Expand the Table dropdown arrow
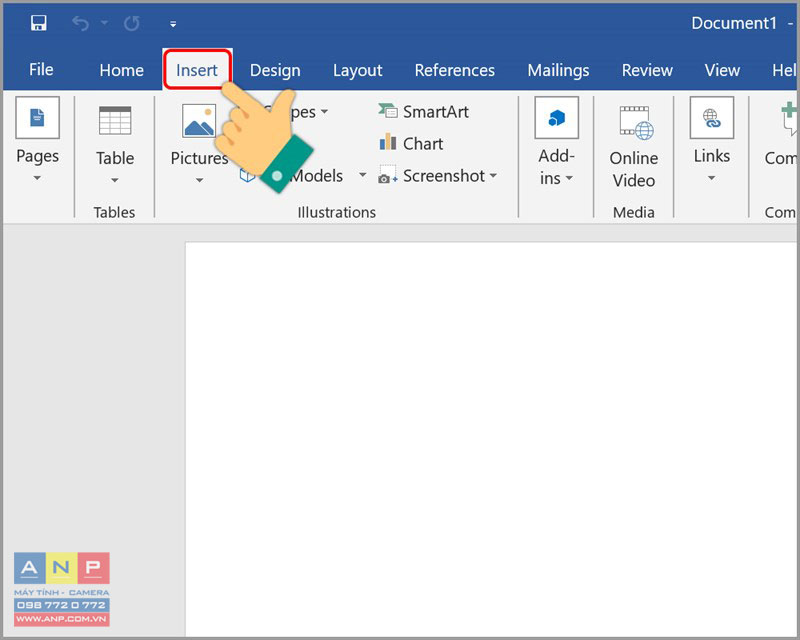The image size is (800, 640). [115, 180]
